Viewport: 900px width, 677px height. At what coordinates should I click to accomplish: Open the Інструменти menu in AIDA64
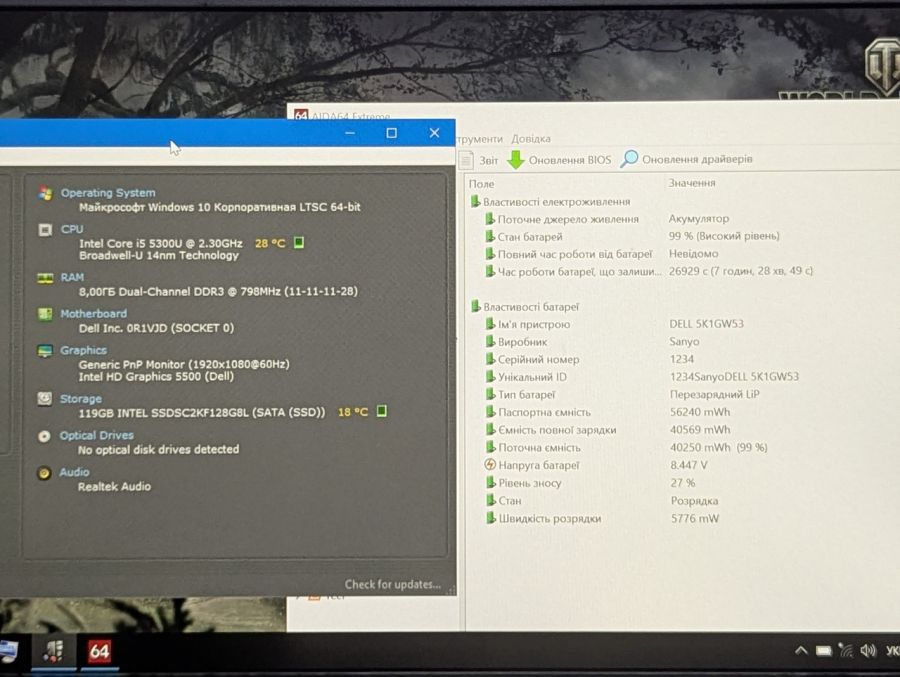480,139
